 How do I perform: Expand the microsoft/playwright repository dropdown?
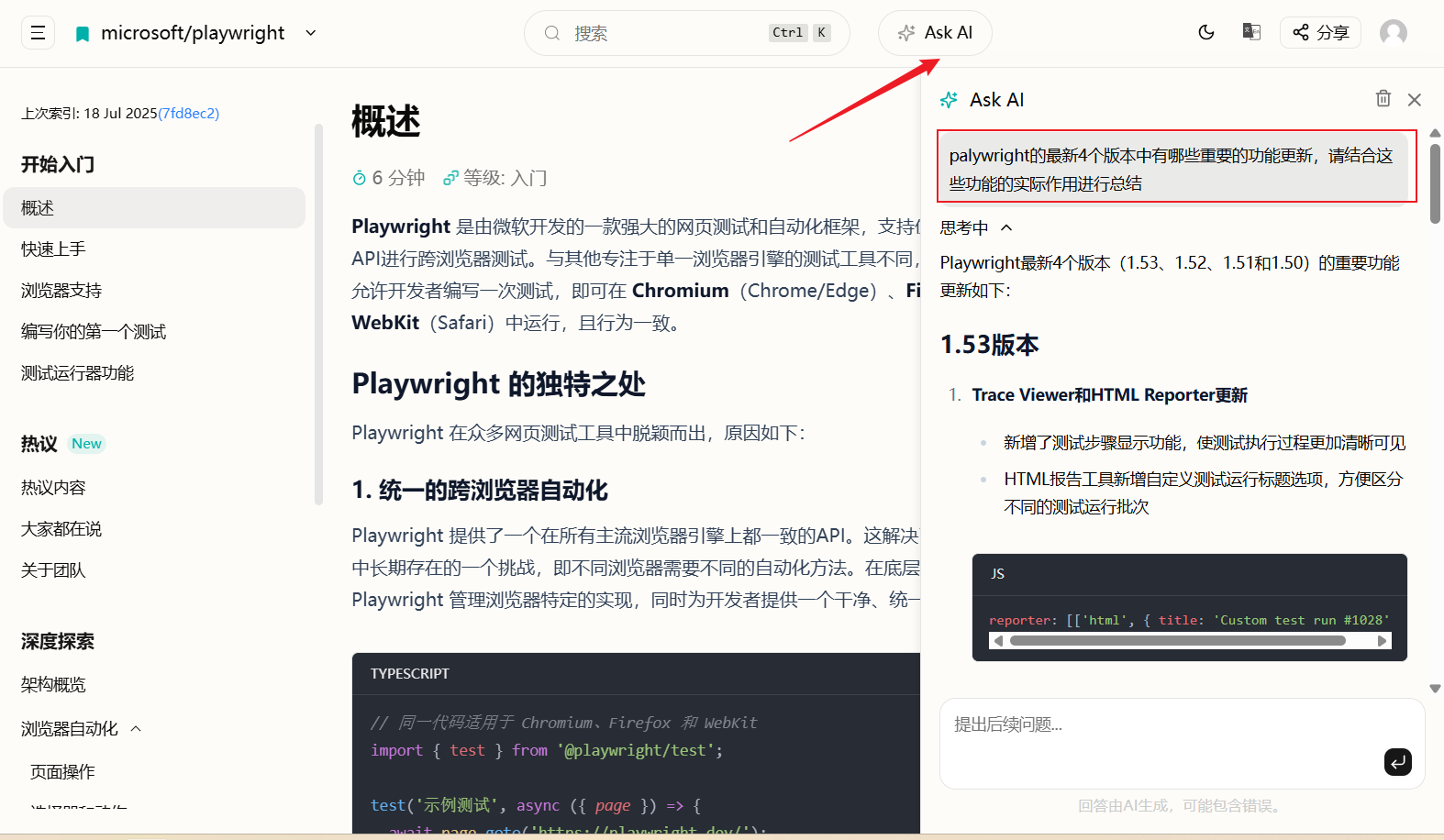click(x=311, y=33)
